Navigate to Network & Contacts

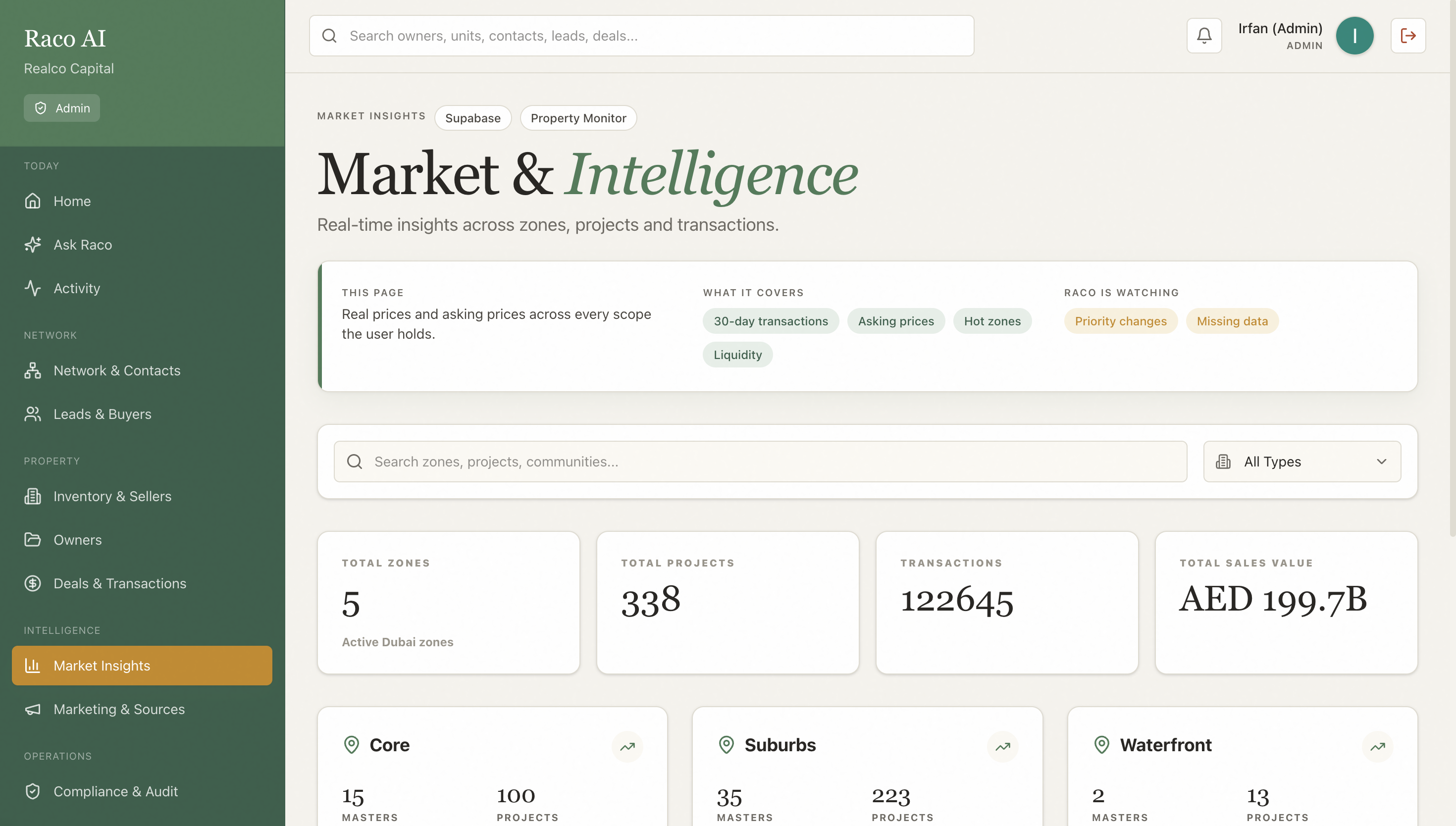(x=142, y=370)
